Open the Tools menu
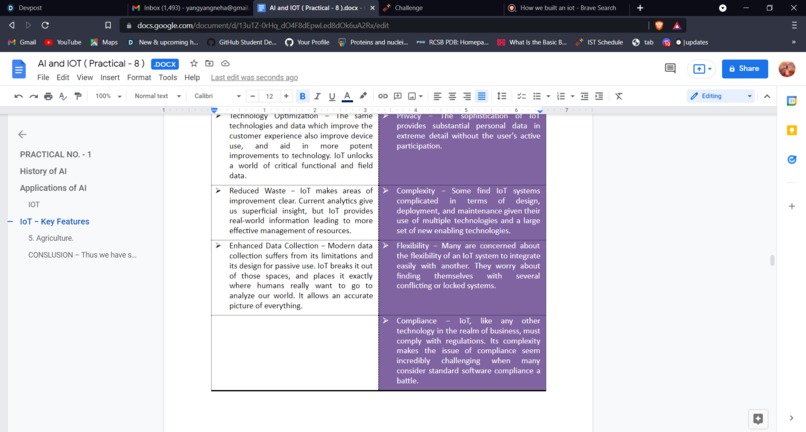The image size is (806, 432). tap(168, 78)
